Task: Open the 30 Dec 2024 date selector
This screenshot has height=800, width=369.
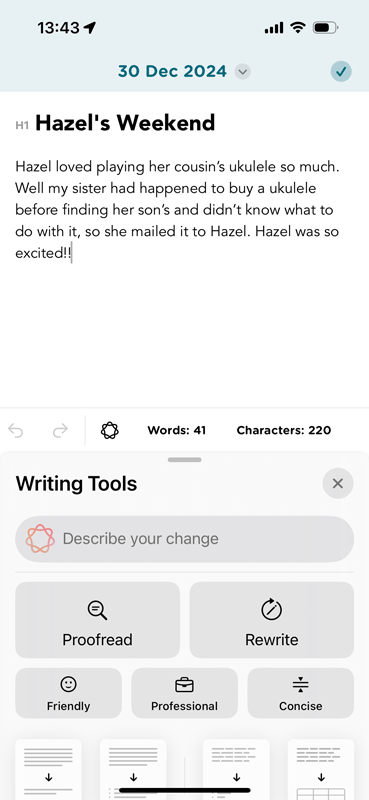Action: 173,71
